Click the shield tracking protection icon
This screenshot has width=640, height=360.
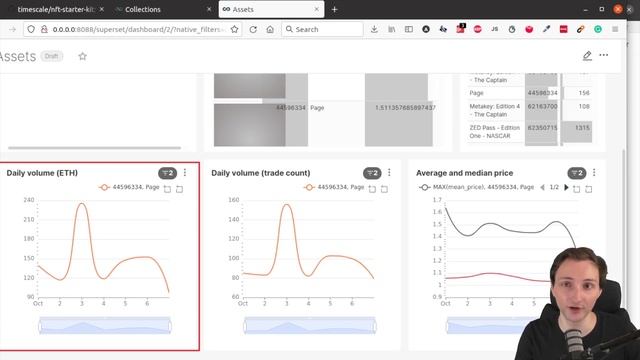coord(31,29)
